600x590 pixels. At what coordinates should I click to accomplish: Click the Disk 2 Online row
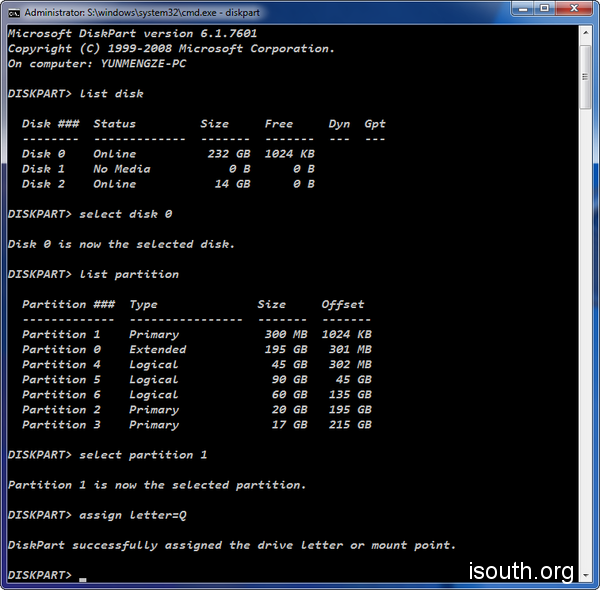coord(168,184)
